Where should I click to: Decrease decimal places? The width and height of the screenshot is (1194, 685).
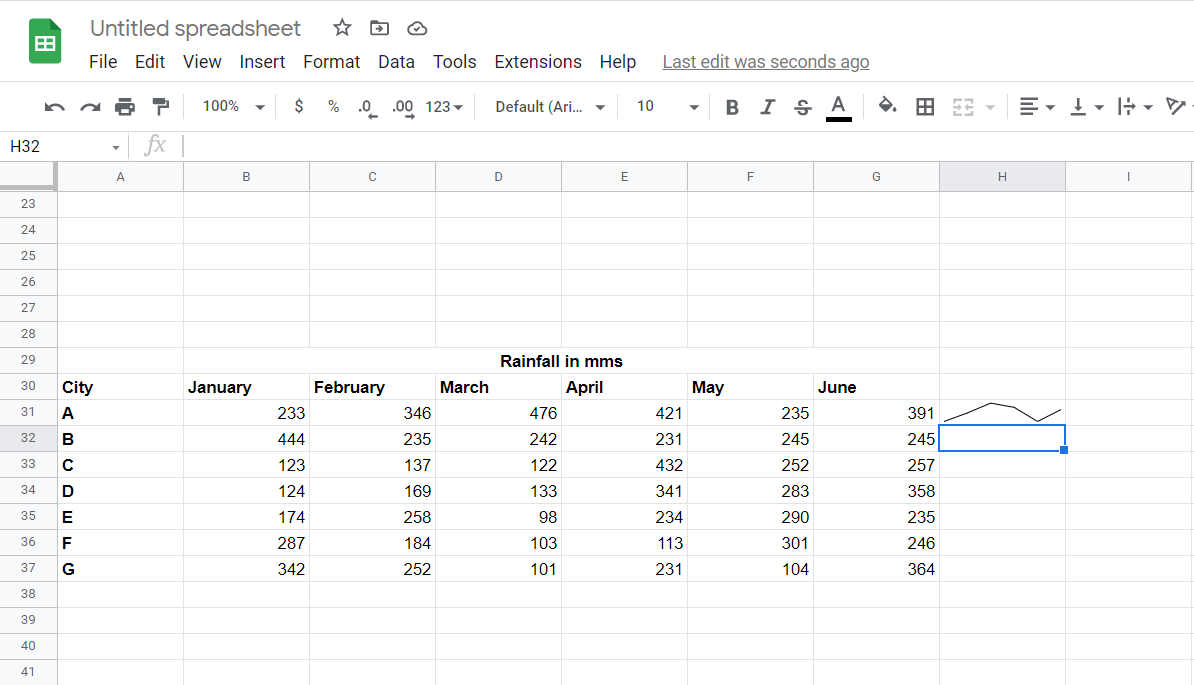367,108
